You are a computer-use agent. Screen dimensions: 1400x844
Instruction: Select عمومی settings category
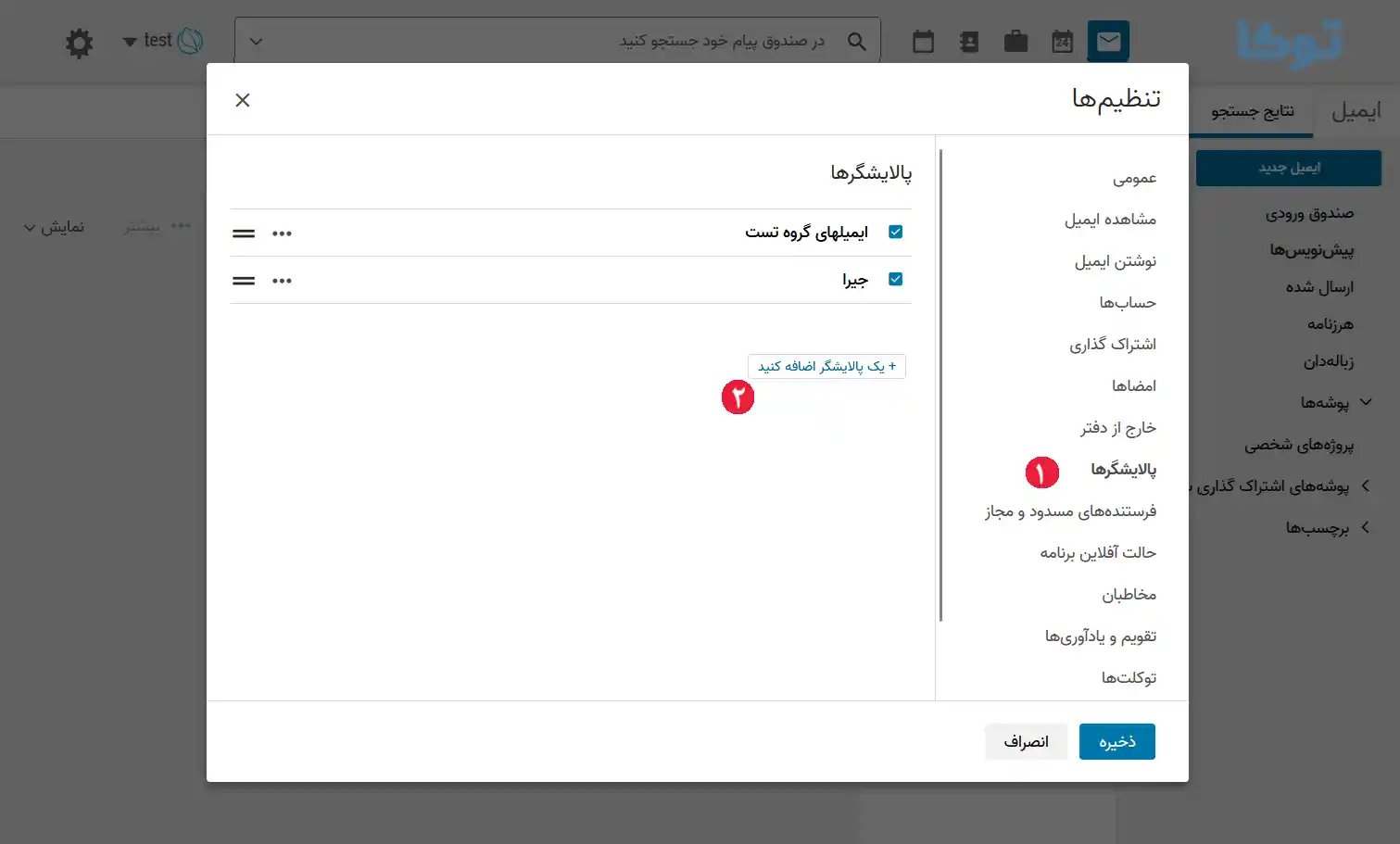pyautogui.click(x=1134, y=178)
